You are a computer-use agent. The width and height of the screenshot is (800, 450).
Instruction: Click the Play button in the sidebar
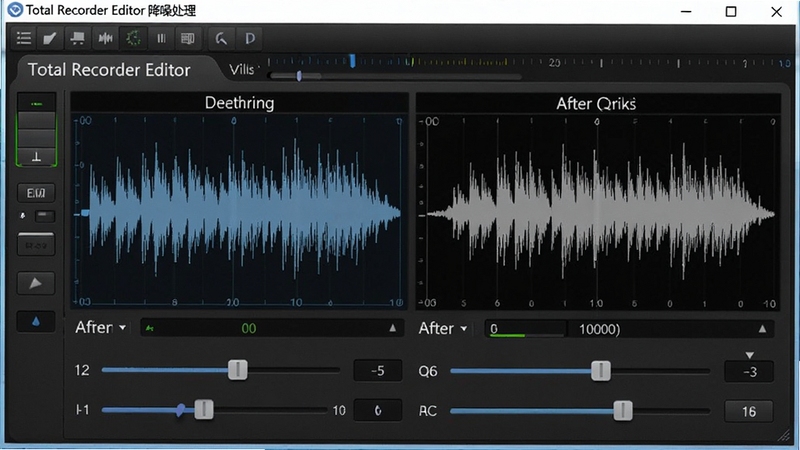[36, 283]
